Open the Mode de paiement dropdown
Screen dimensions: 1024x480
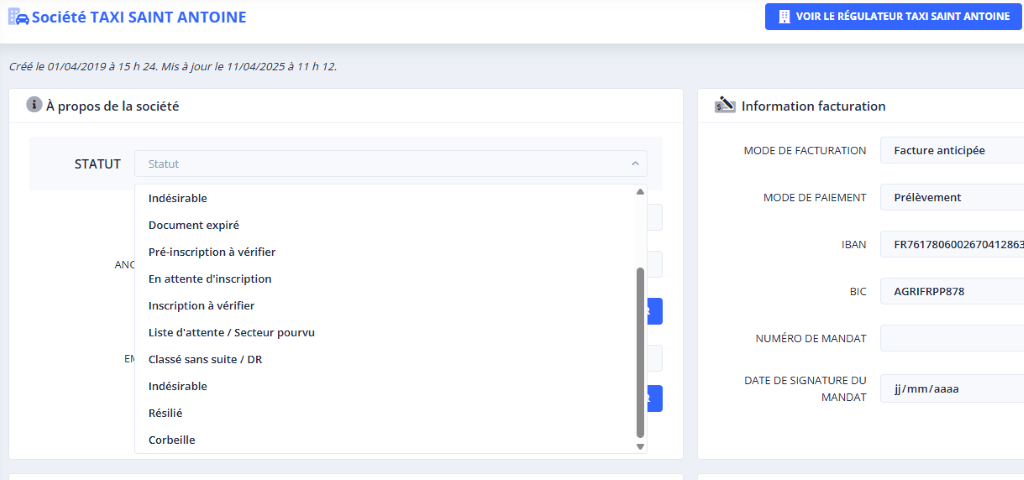[x=952, y=197]
